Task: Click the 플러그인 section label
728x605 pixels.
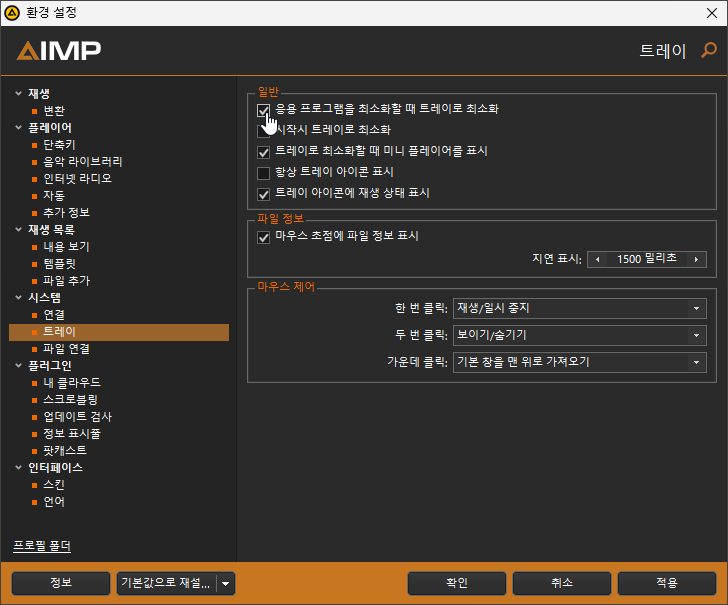Action: [50, 366]
